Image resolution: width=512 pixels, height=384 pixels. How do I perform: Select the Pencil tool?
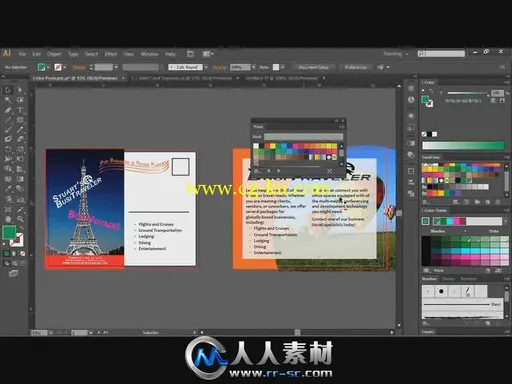[20, 129]
